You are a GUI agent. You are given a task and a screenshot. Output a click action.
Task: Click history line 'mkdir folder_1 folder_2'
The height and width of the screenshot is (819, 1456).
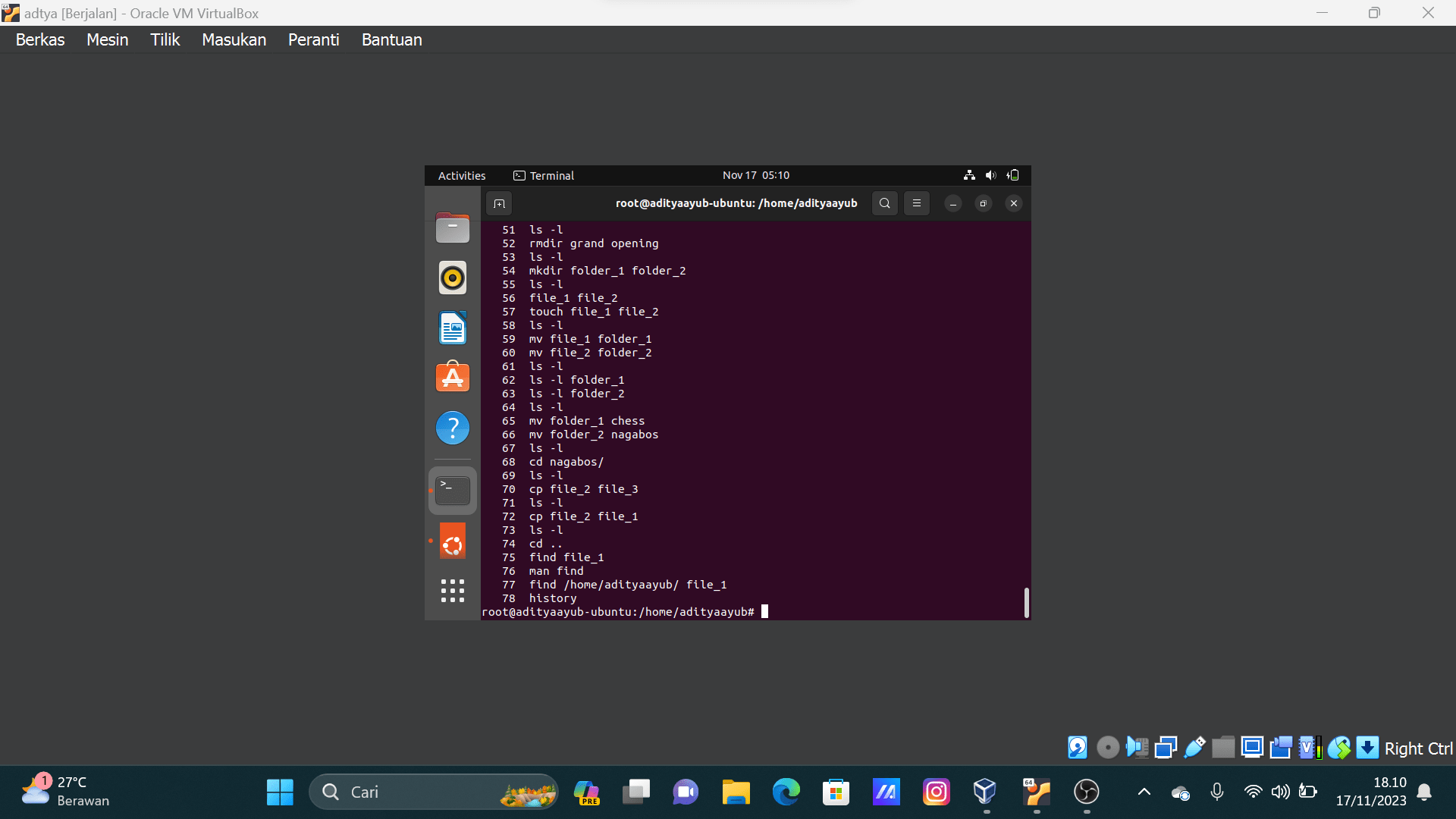(607, 271)
